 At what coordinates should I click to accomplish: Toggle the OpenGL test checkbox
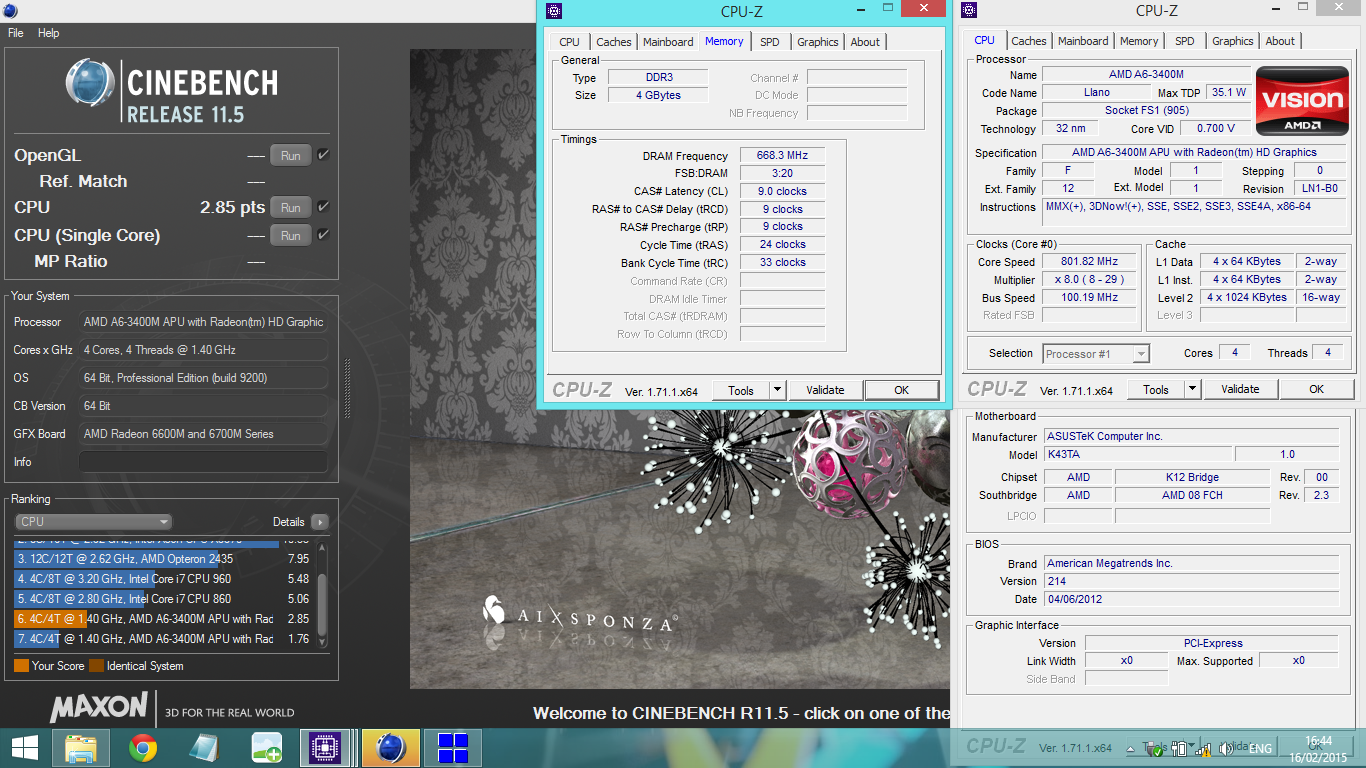pyautogui.click(x=323, y=155)
